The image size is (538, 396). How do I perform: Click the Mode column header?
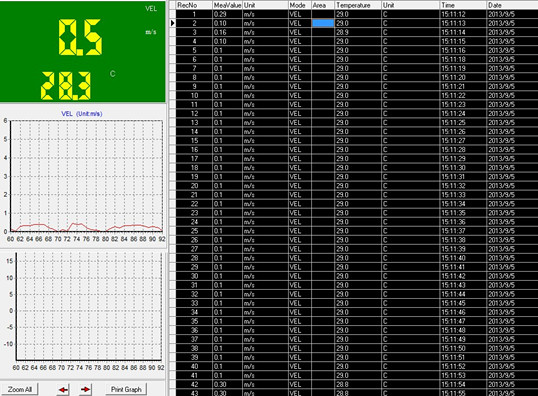300,5
